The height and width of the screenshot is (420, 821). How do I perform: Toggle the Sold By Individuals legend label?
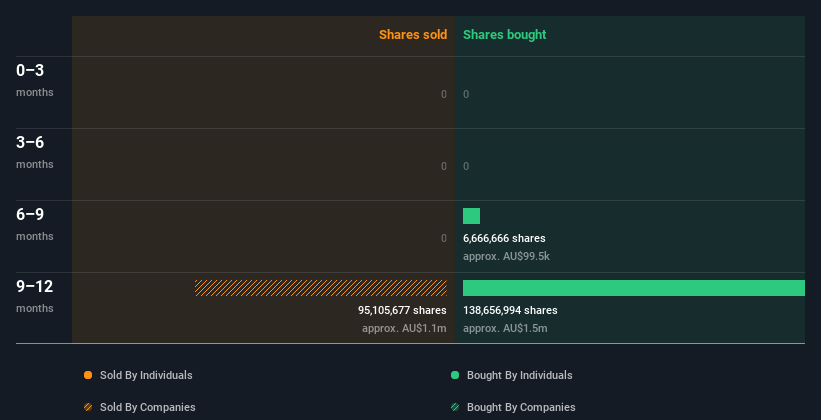(146, 375)
